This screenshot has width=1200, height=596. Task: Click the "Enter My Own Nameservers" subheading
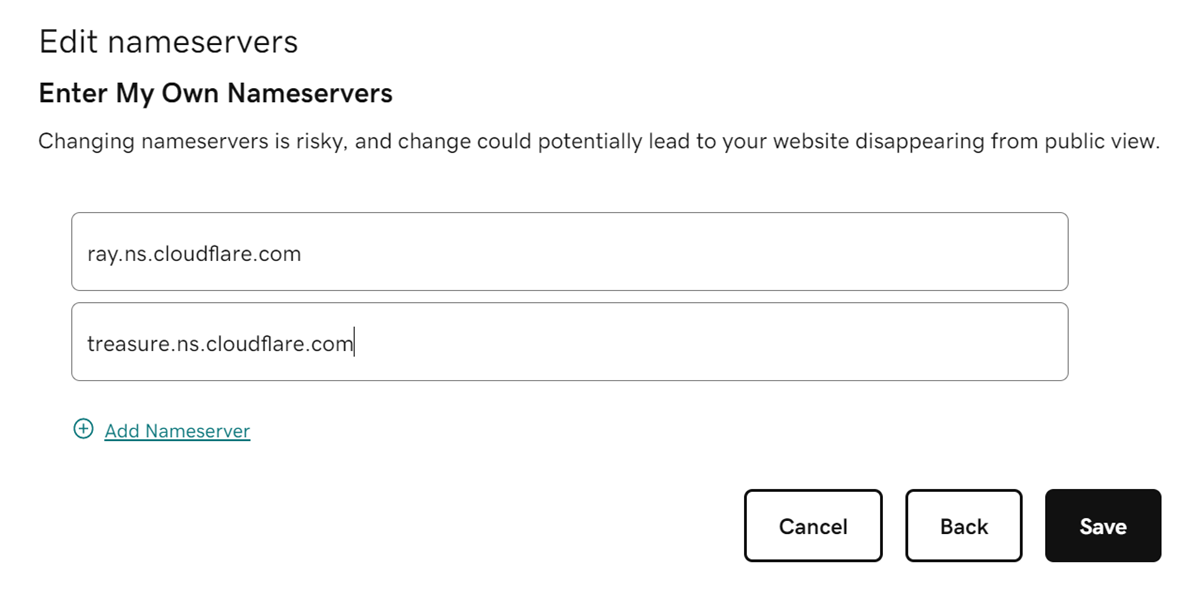[215, 94]
